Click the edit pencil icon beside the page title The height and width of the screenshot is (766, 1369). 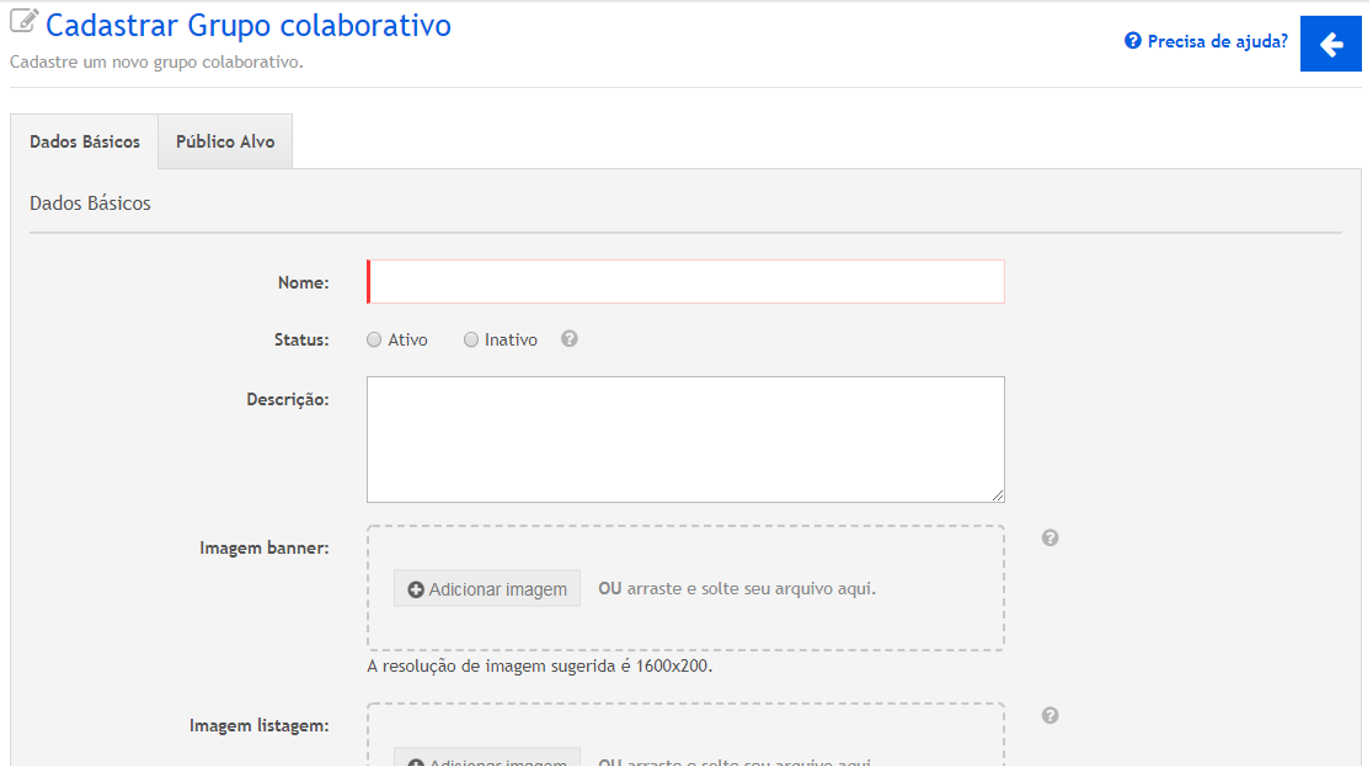pos(24,21)
